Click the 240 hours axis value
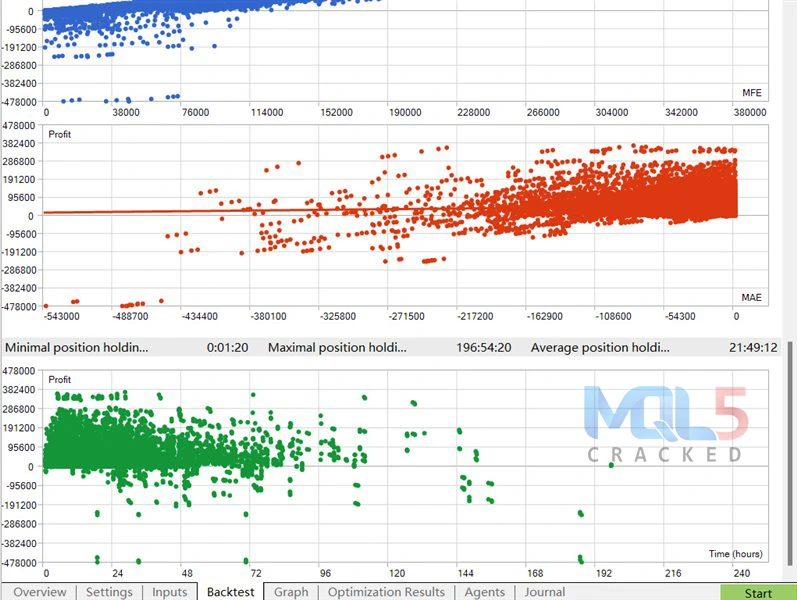This screenshot has height=600, width=797. tap(742, 574)
